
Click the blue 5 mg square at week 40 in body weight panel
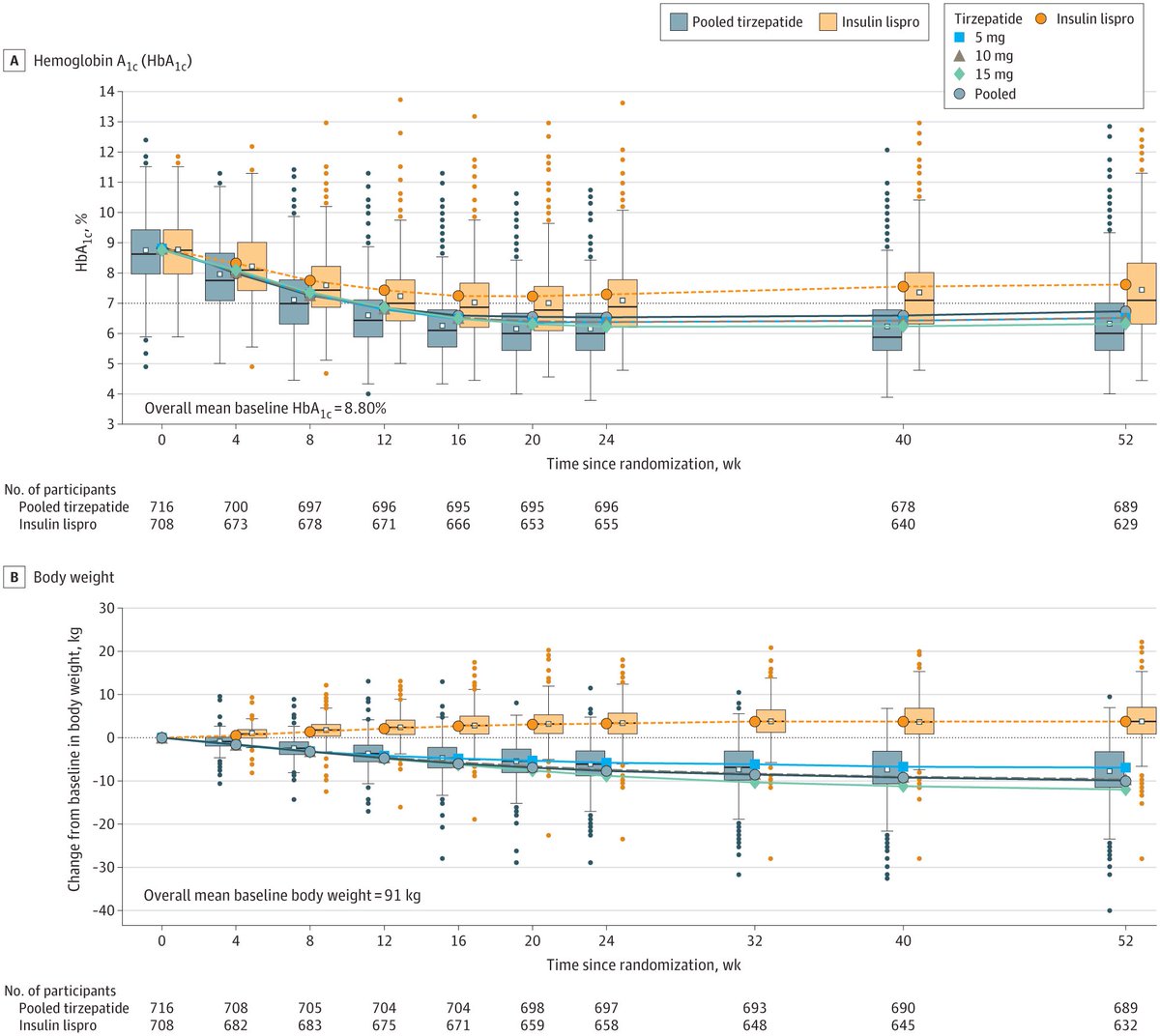pyautogui.click(x=903, y=766)
